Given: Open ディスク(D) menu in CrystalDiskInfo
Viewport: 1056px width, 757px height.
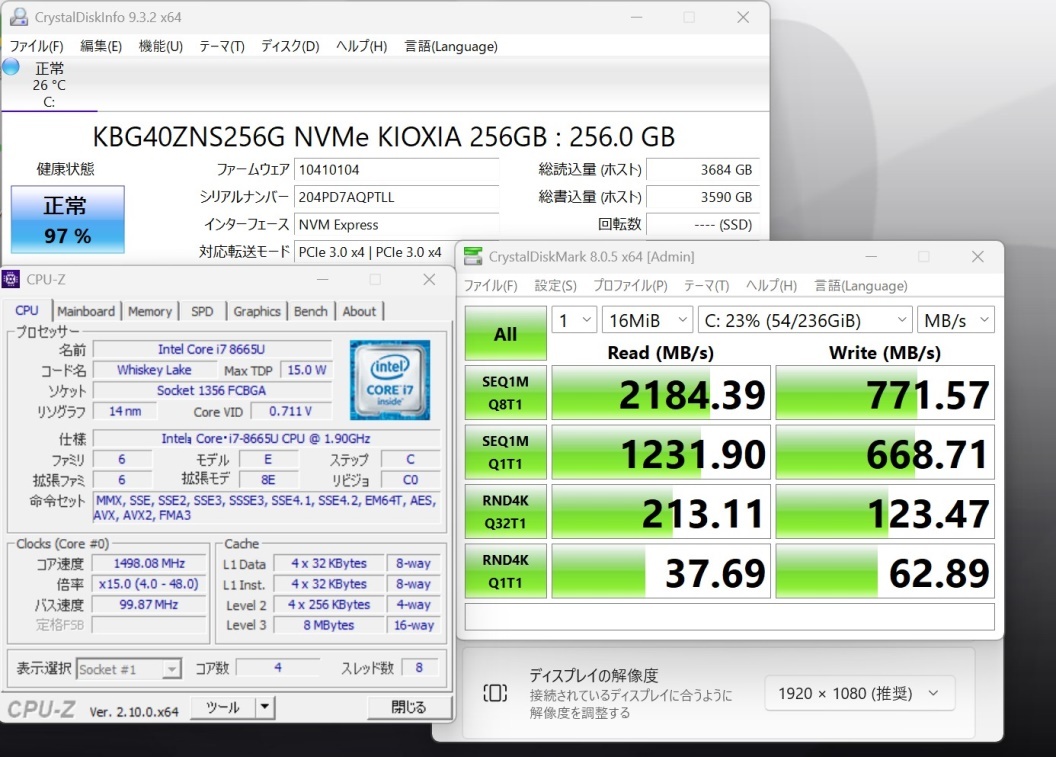Looking at the screenshot, I should [x=290, y=46].
